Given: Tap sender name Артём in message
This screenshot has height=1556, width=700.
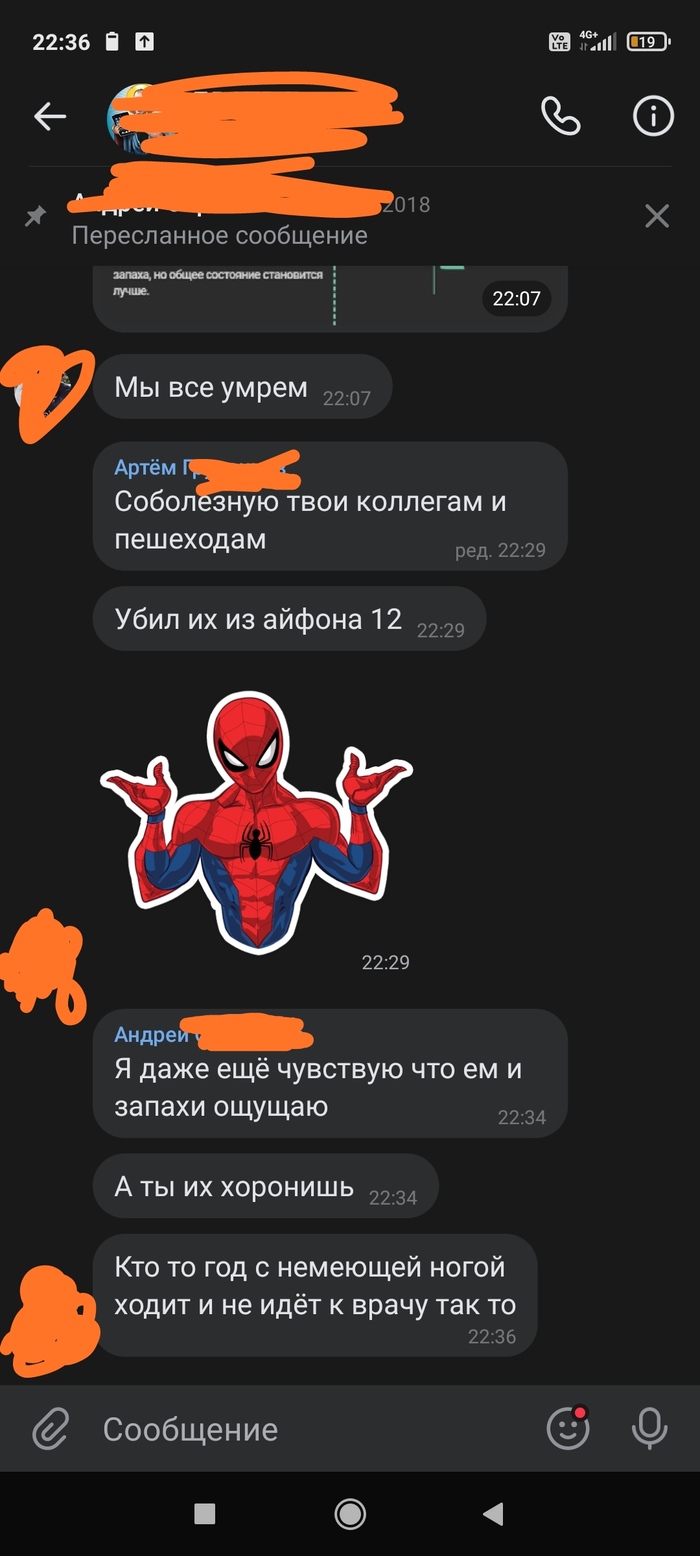Looking at the screenshot, I should pyautogui.click(x=148, y=467).
